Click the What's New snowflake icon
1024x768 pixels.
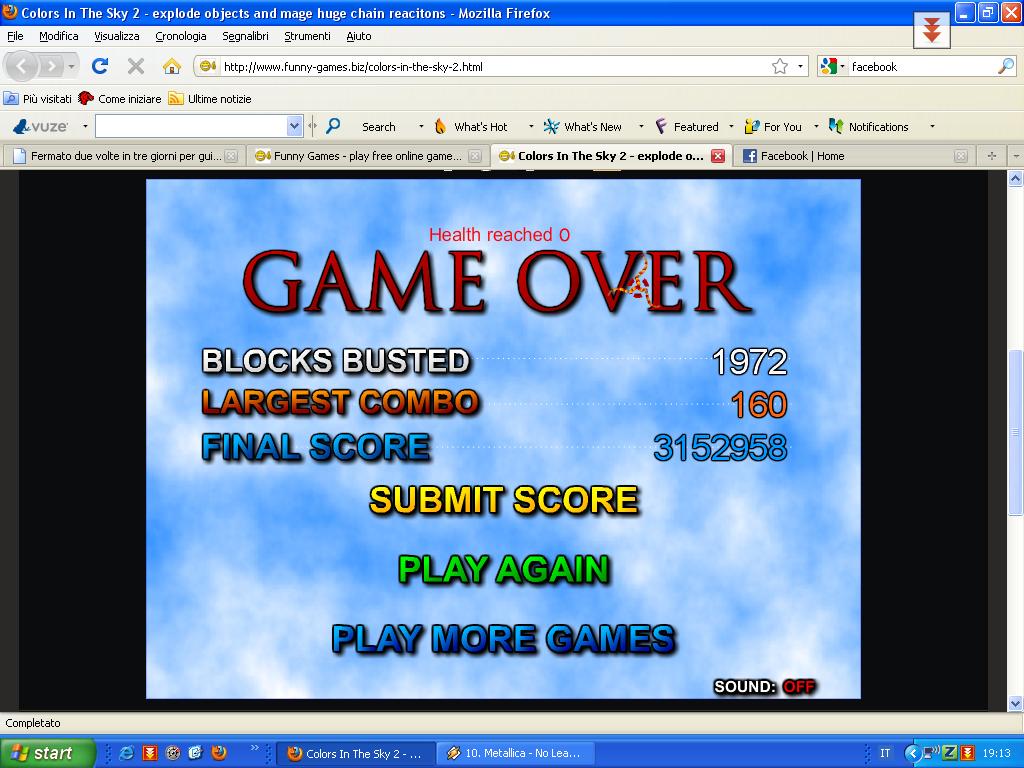tap(551, 127)
